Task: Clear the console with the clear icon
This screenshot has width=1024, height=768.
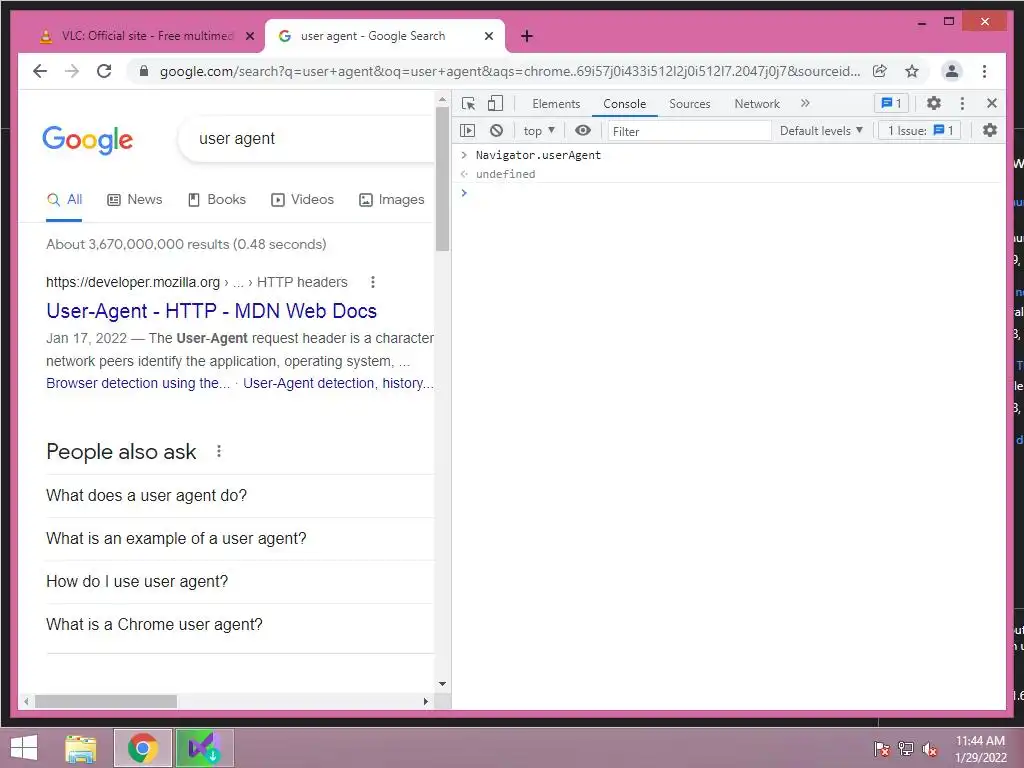Action: click(496, 131)
